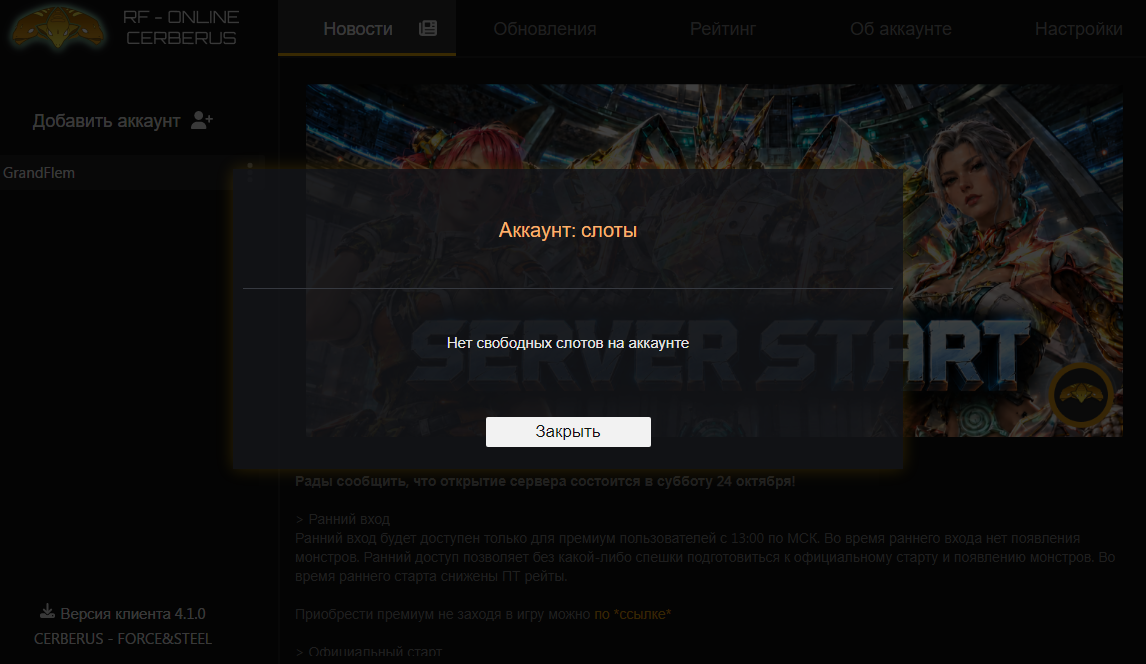Image resolution: width=1146 pixels, height=664 pixels.
Task: Click the Версия клиента 4.1.0 label
Action: click(133, 614)
